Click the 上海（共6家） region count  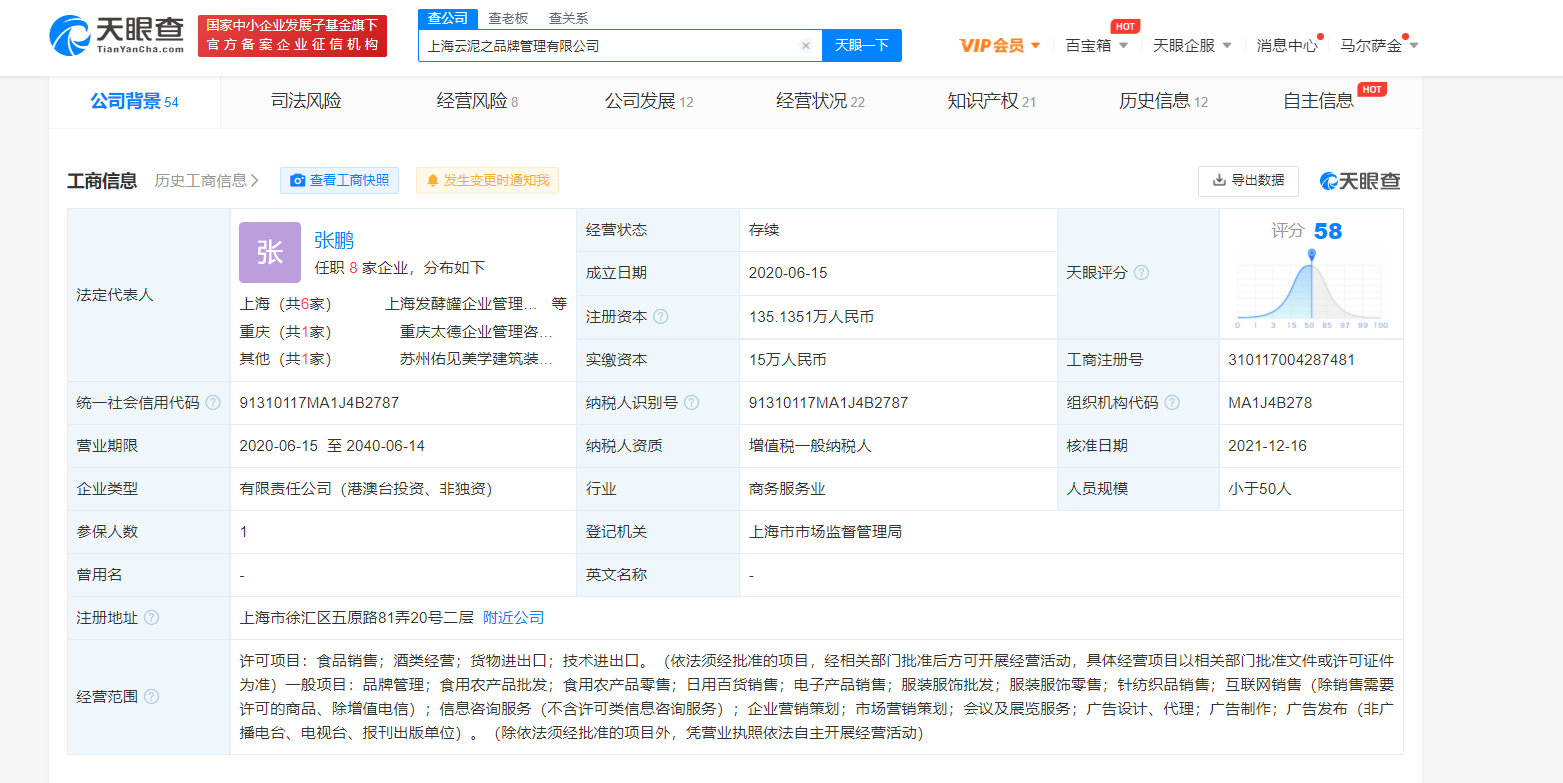(x=285, y=304)
